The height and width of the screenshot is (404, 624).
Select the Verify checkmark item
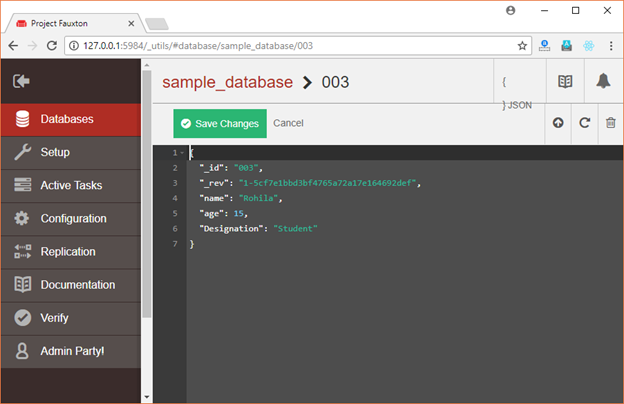[x=71, y=318]
